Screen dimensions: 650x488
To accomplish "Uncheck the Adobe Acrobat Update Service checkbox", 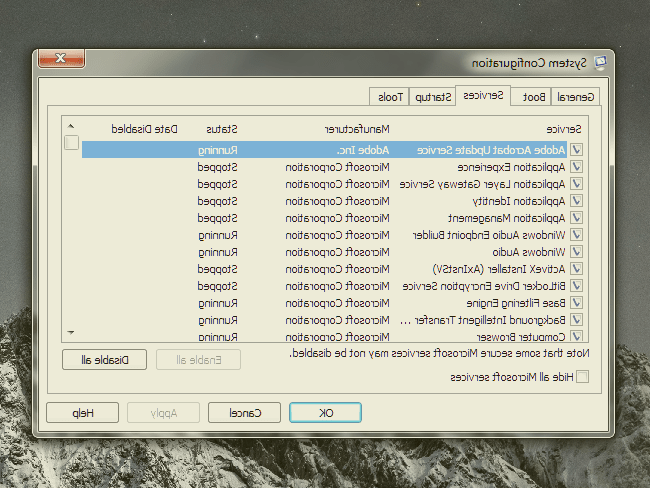I will [x=576, y=150].
